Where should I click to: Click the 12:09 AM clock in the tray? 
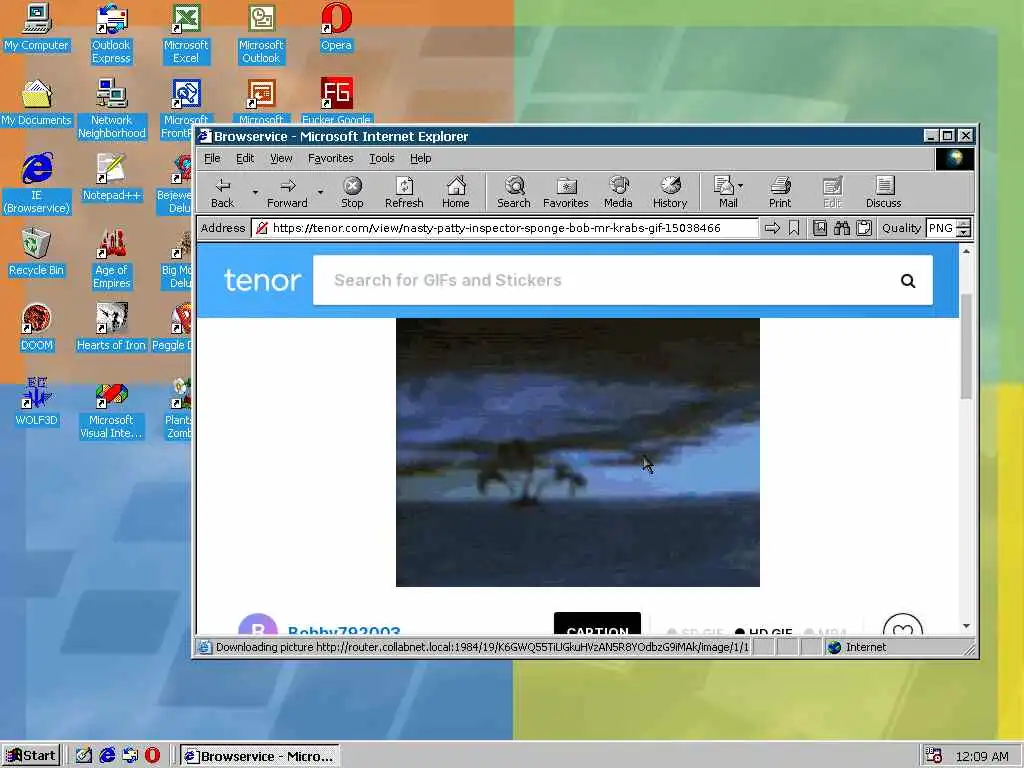[982, 756]
